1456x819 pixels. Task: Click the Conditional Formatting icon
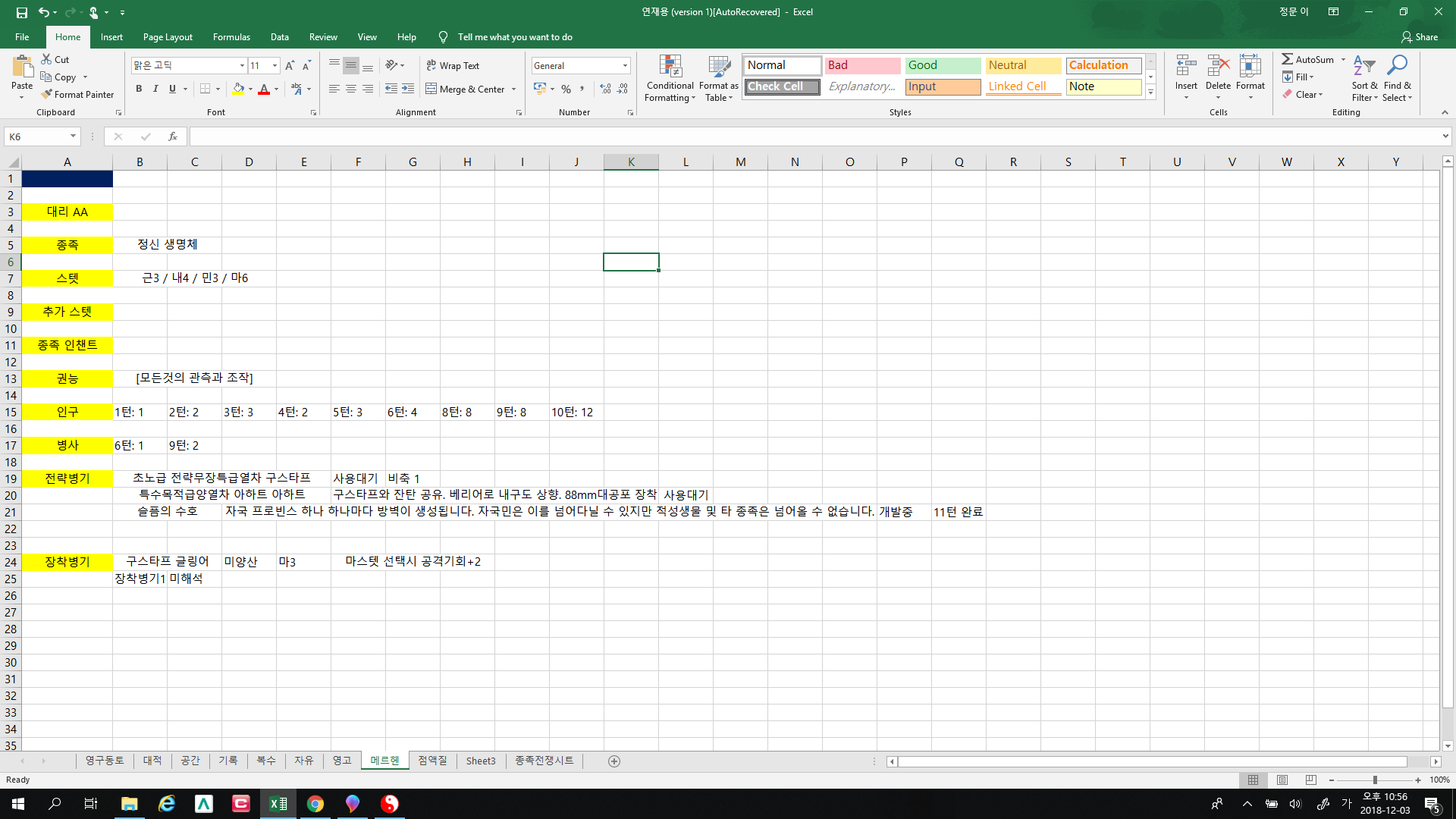(670, 67)
